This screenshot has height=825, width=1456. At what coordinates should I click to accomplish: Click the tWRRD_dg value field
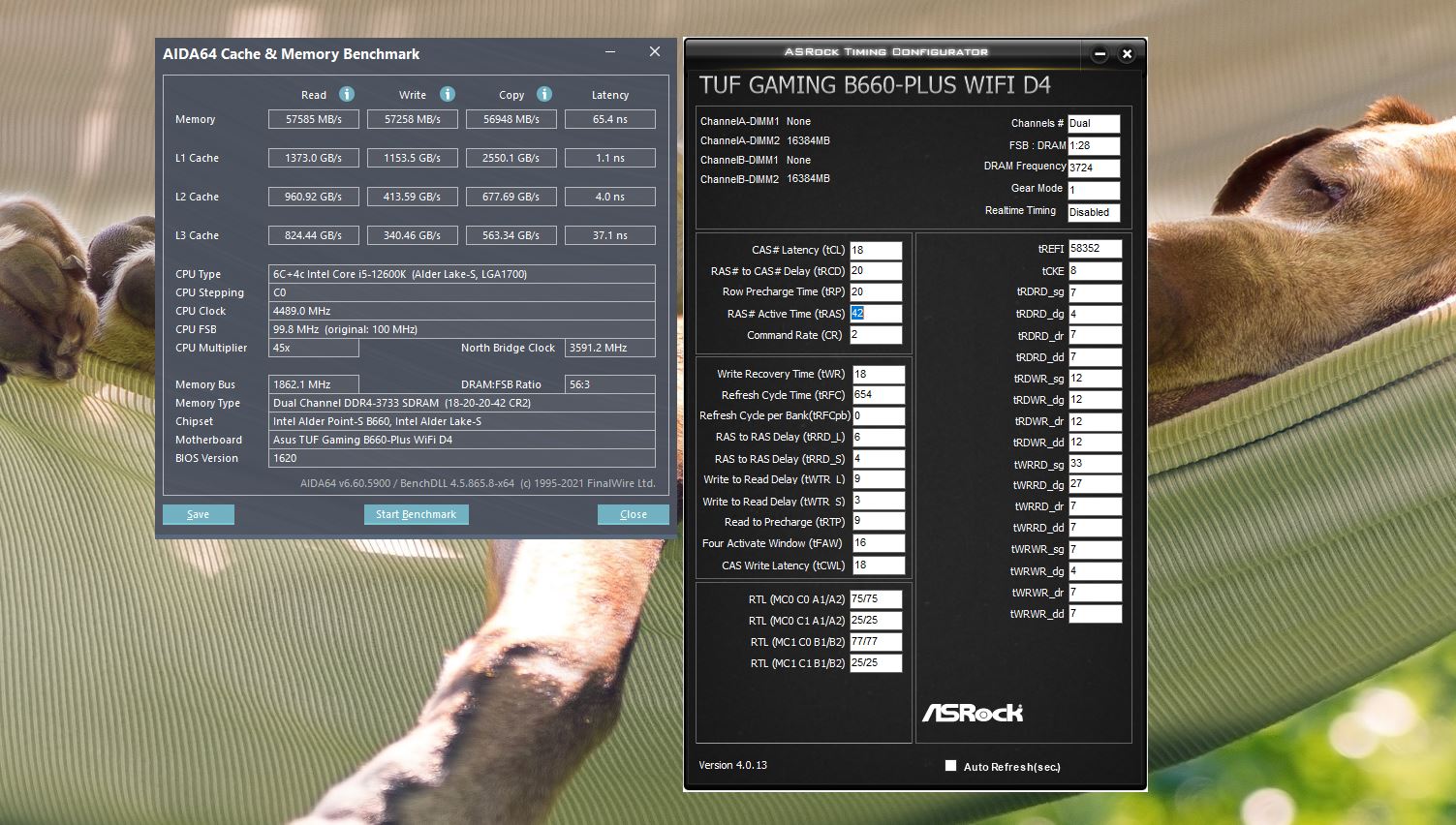pos(1095,484)
